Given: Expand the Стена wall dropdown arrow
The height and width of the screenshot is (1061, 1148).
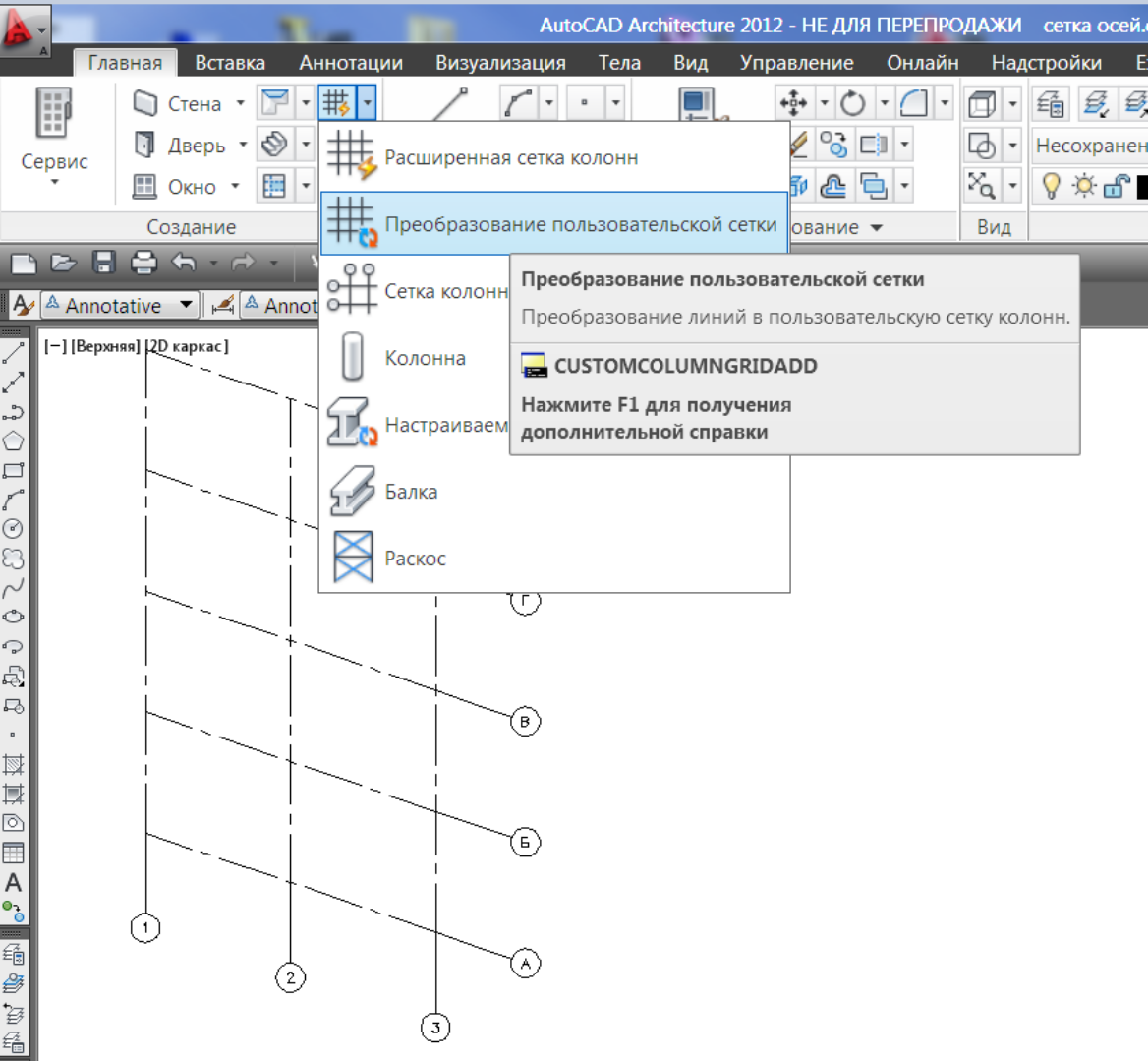Looking at the screenshot, I should (x=240, y=103).
